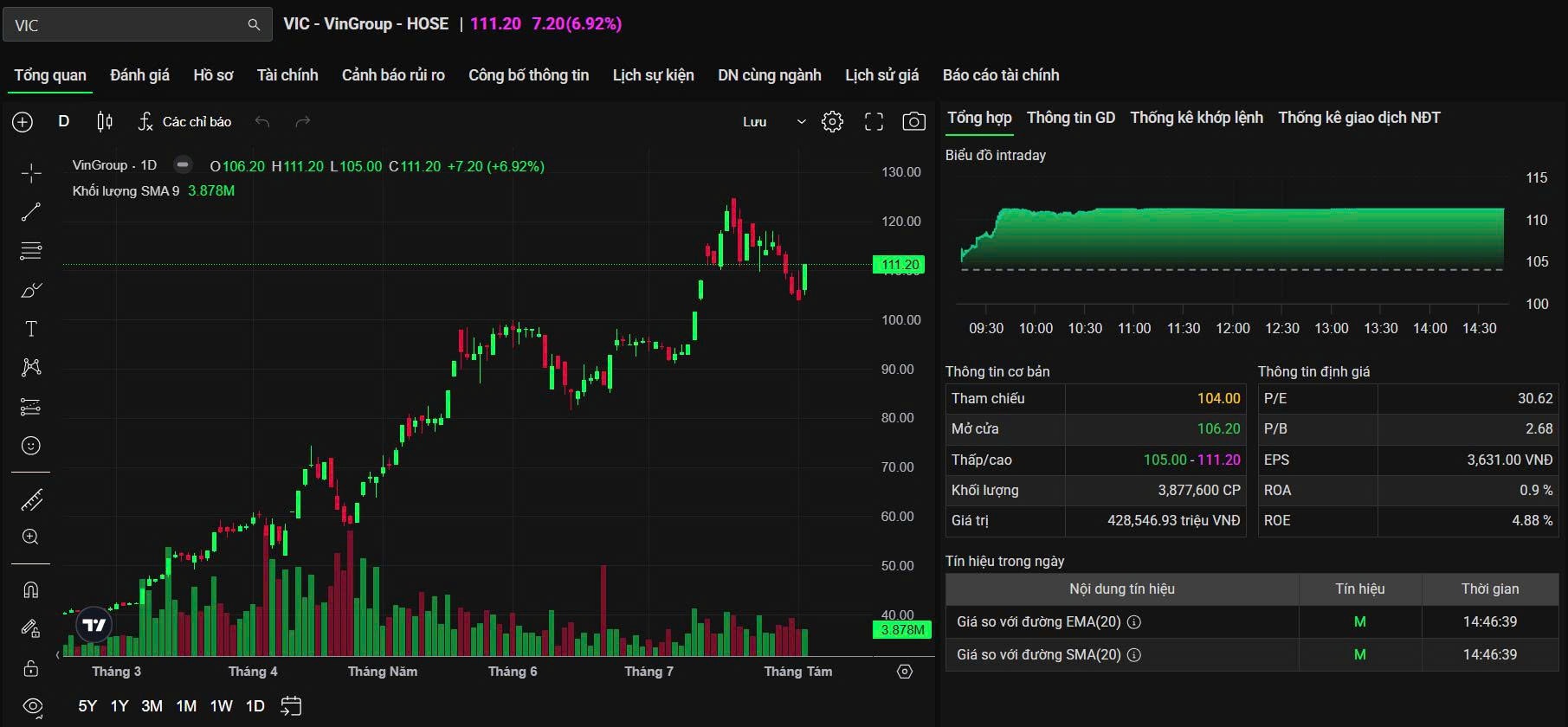The width and height of the screenshot is (1568, 727).
Task: Open Công bố thông tin tab
Action: (x=529, y=75)
